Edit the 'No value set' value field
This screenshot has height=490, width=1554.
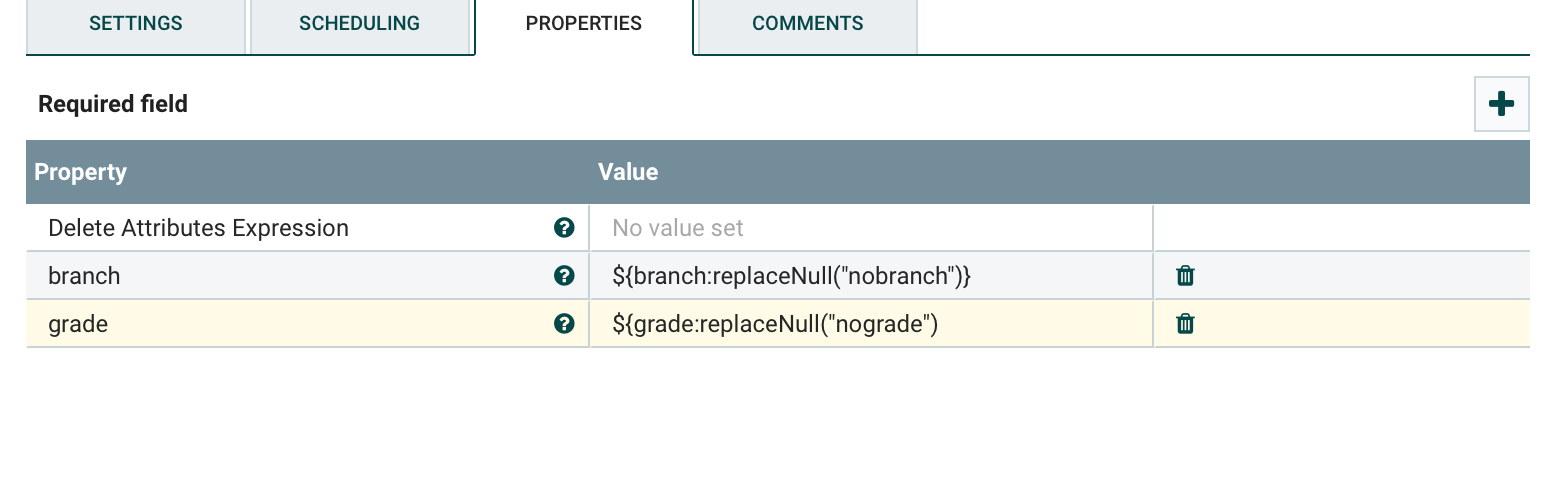tap(870, 228)
